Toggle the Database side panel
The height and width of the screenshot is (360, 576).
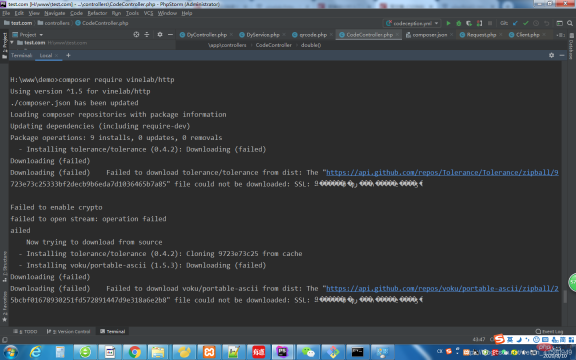click(x=571, y=47)
